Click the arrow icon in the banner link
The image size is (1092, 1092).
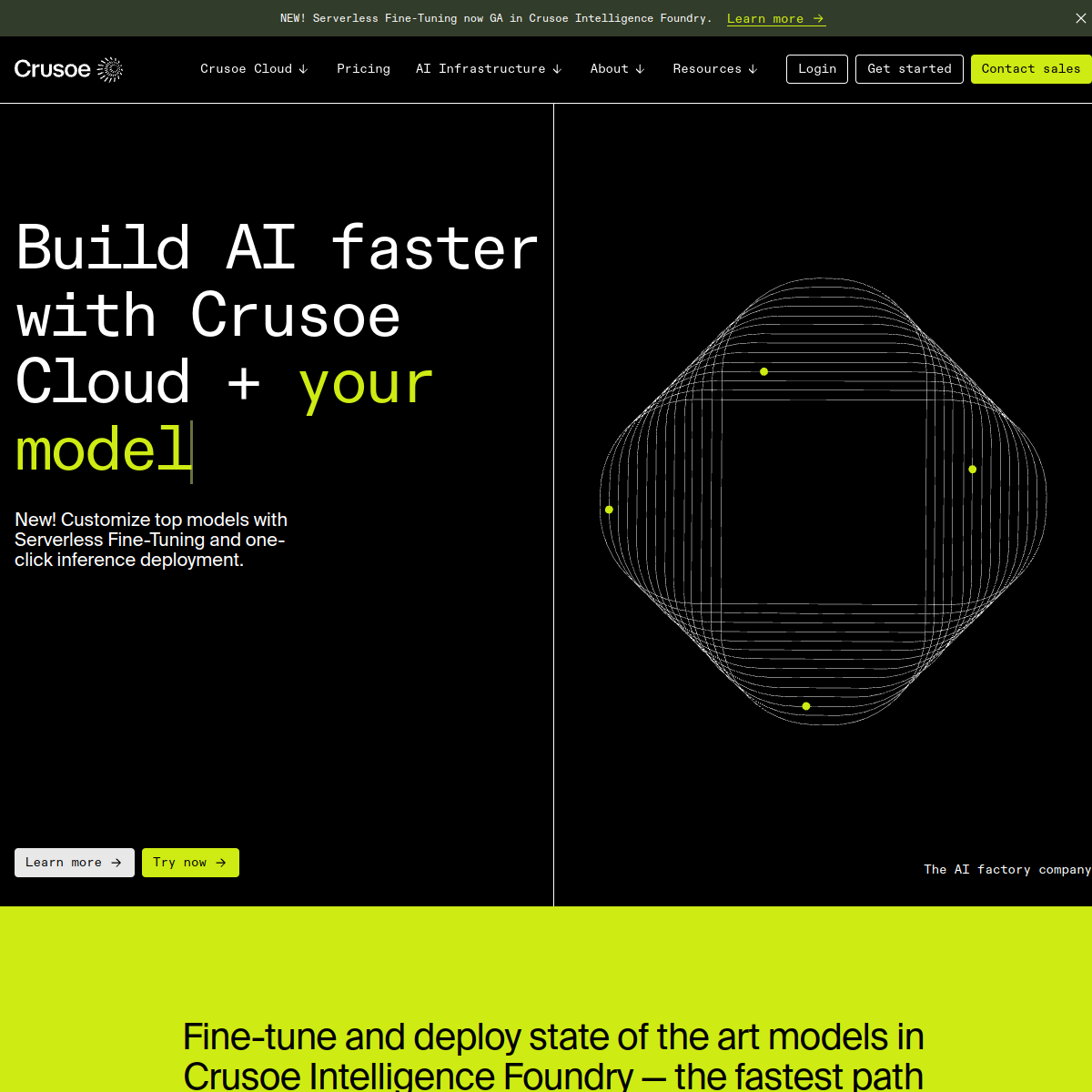pos(818,18)
